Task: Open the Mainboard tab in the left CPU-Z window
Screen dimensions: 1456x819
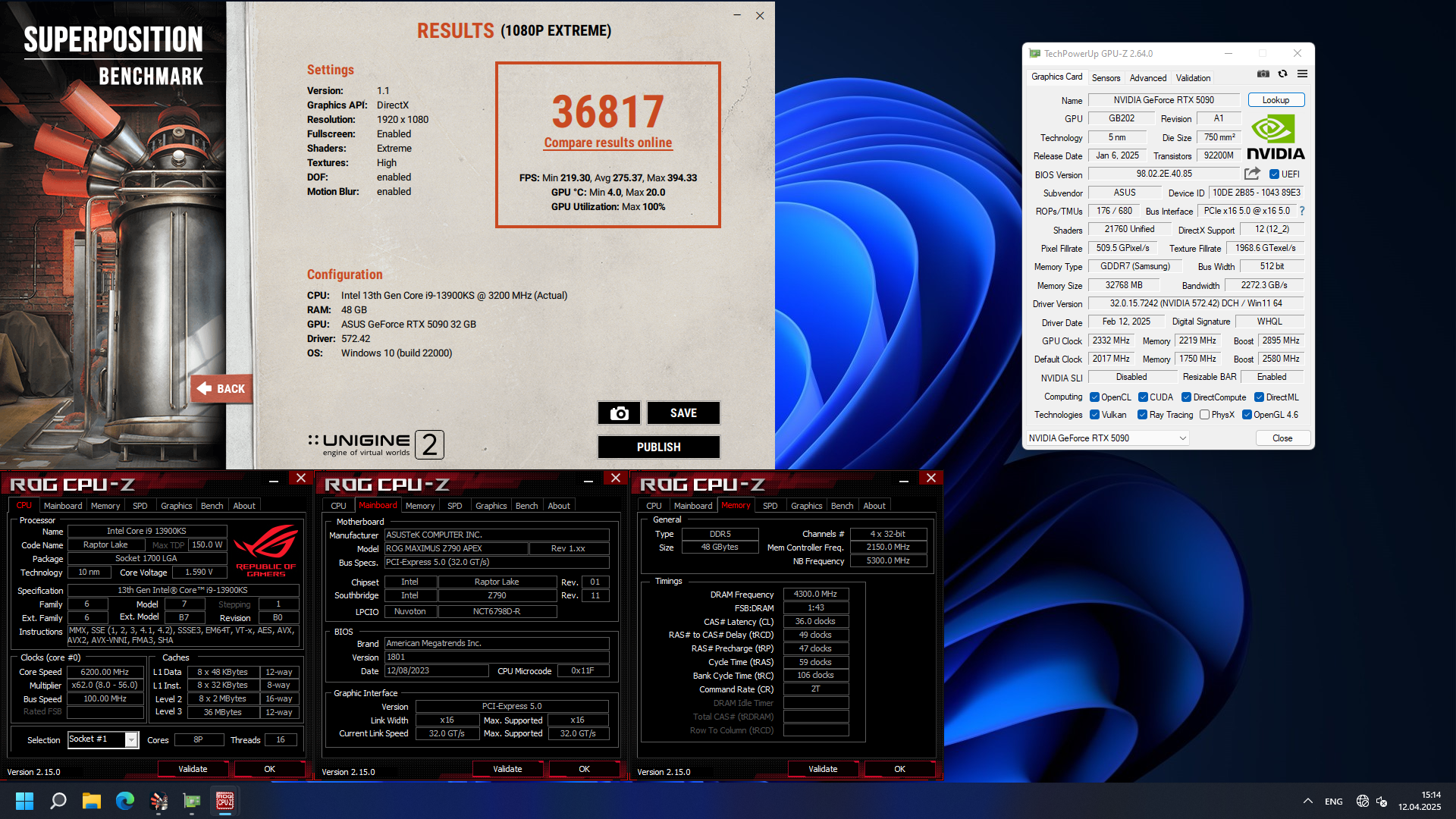Action: pyautogui.click(x=63, y=506)
